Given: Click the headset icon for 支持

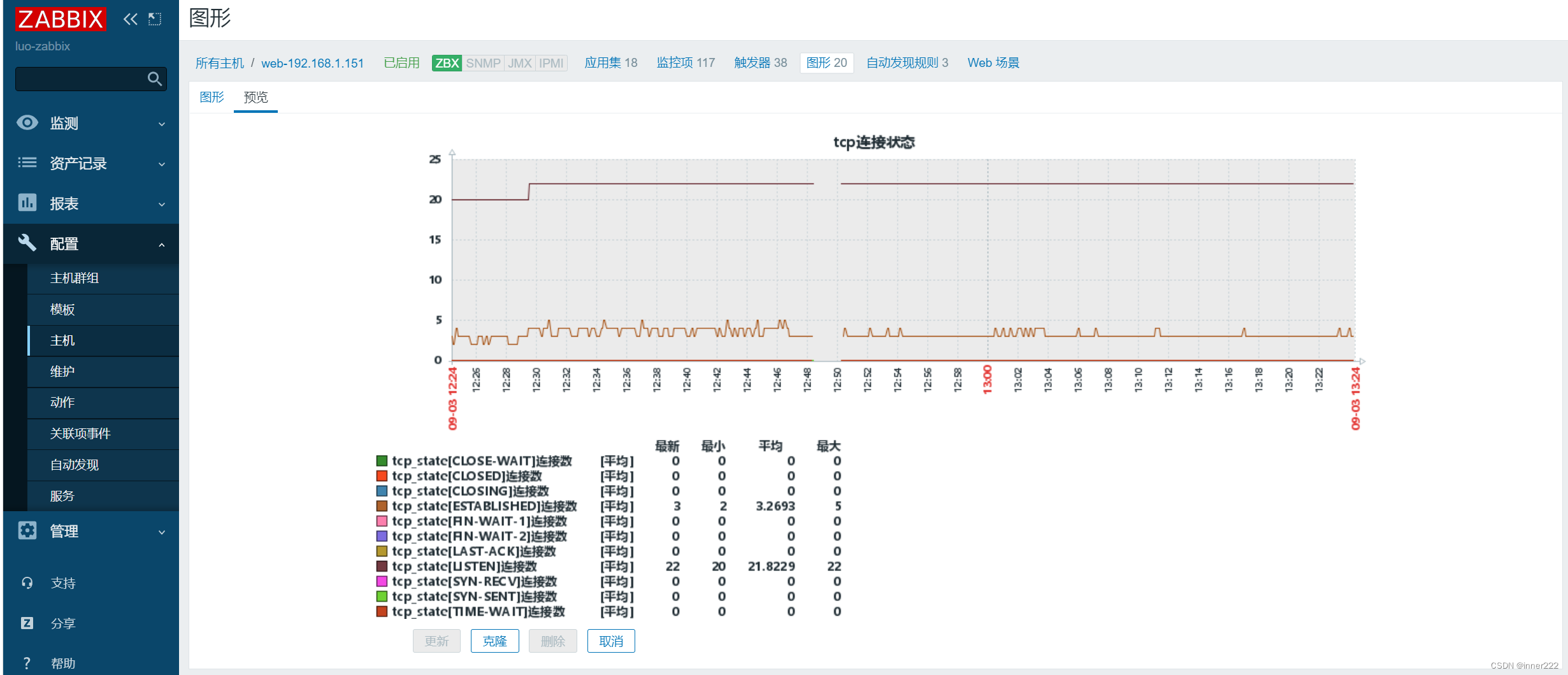Looking at the screenshot, I should (27, 583).
